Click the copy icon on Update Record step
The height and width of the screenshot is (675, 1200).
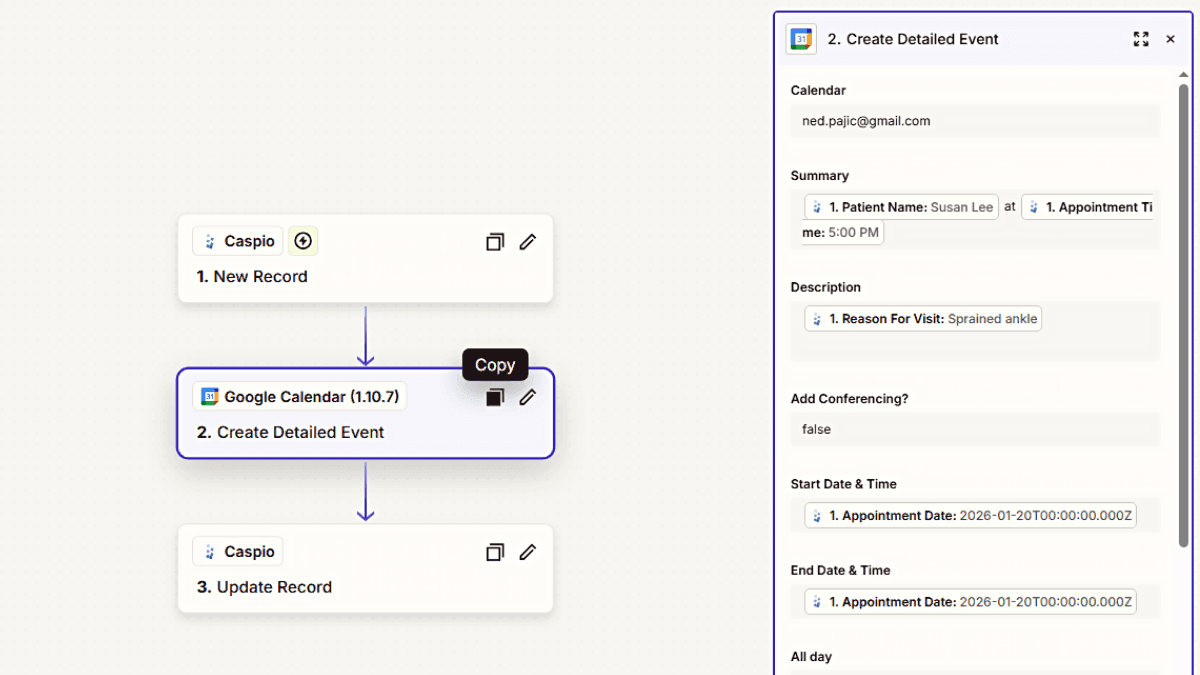pyautogui.click(x=494, y=552)
